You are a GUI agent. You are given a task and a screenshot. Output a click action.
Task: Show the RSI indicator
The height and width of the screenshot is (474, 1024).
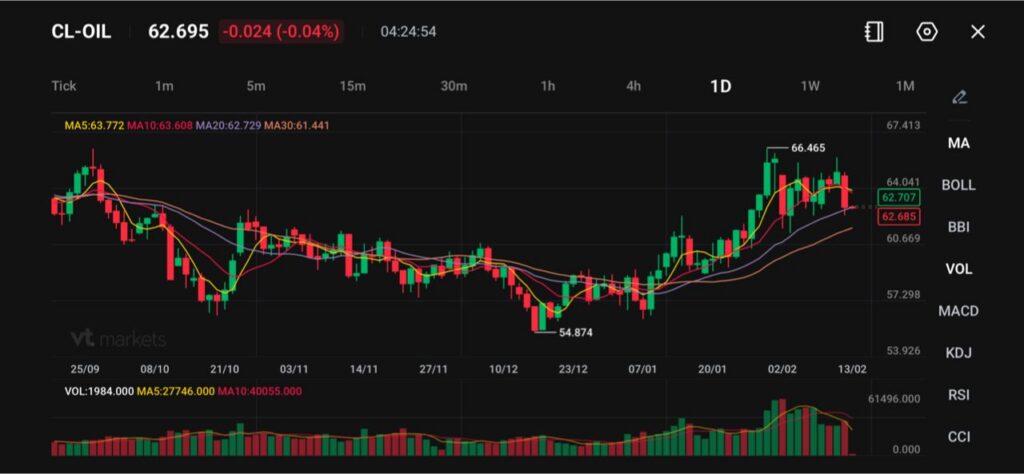(958, 395)
